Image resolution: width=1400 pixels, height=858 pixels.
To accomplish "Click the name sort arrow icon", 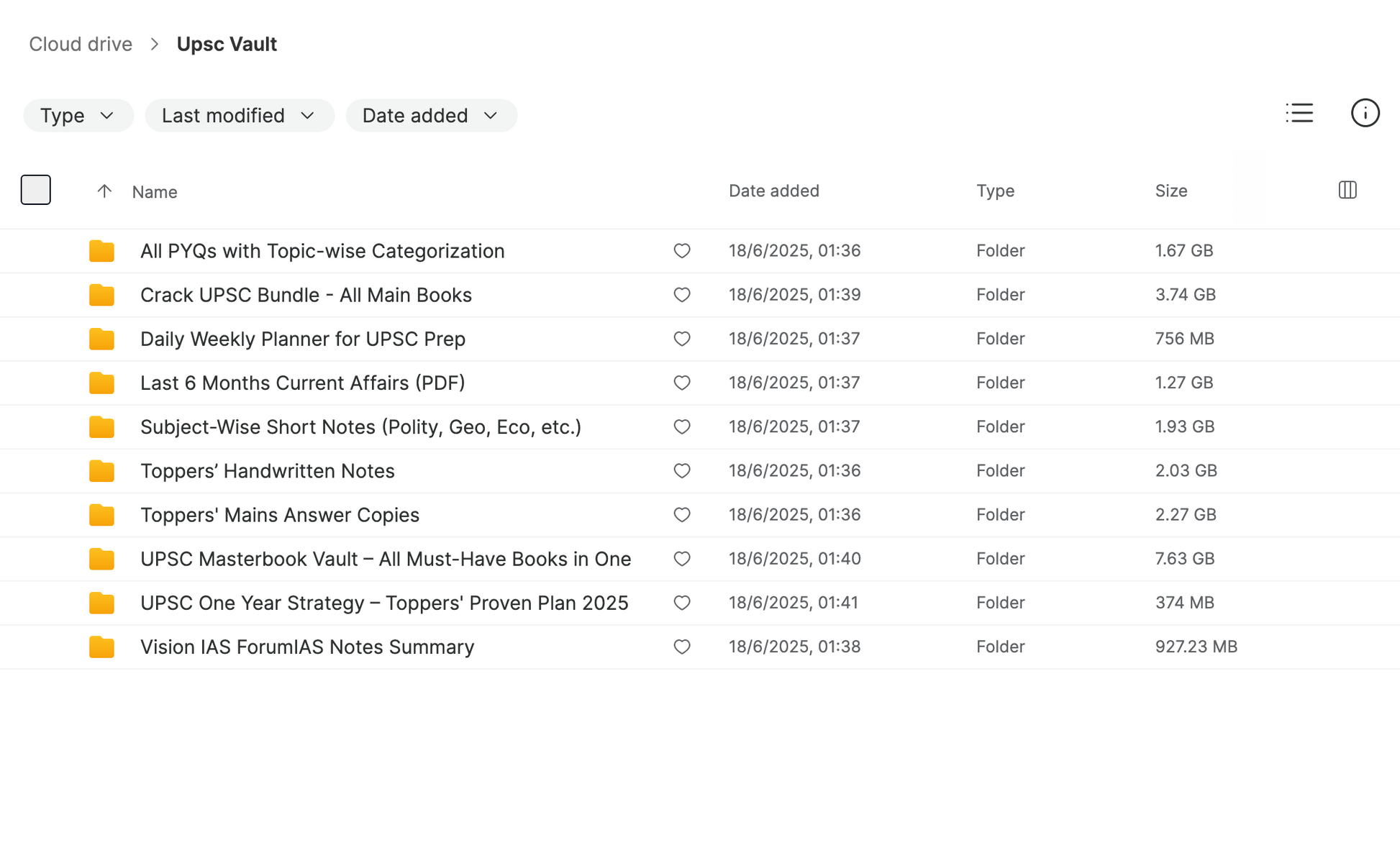I will click(104, 191).
